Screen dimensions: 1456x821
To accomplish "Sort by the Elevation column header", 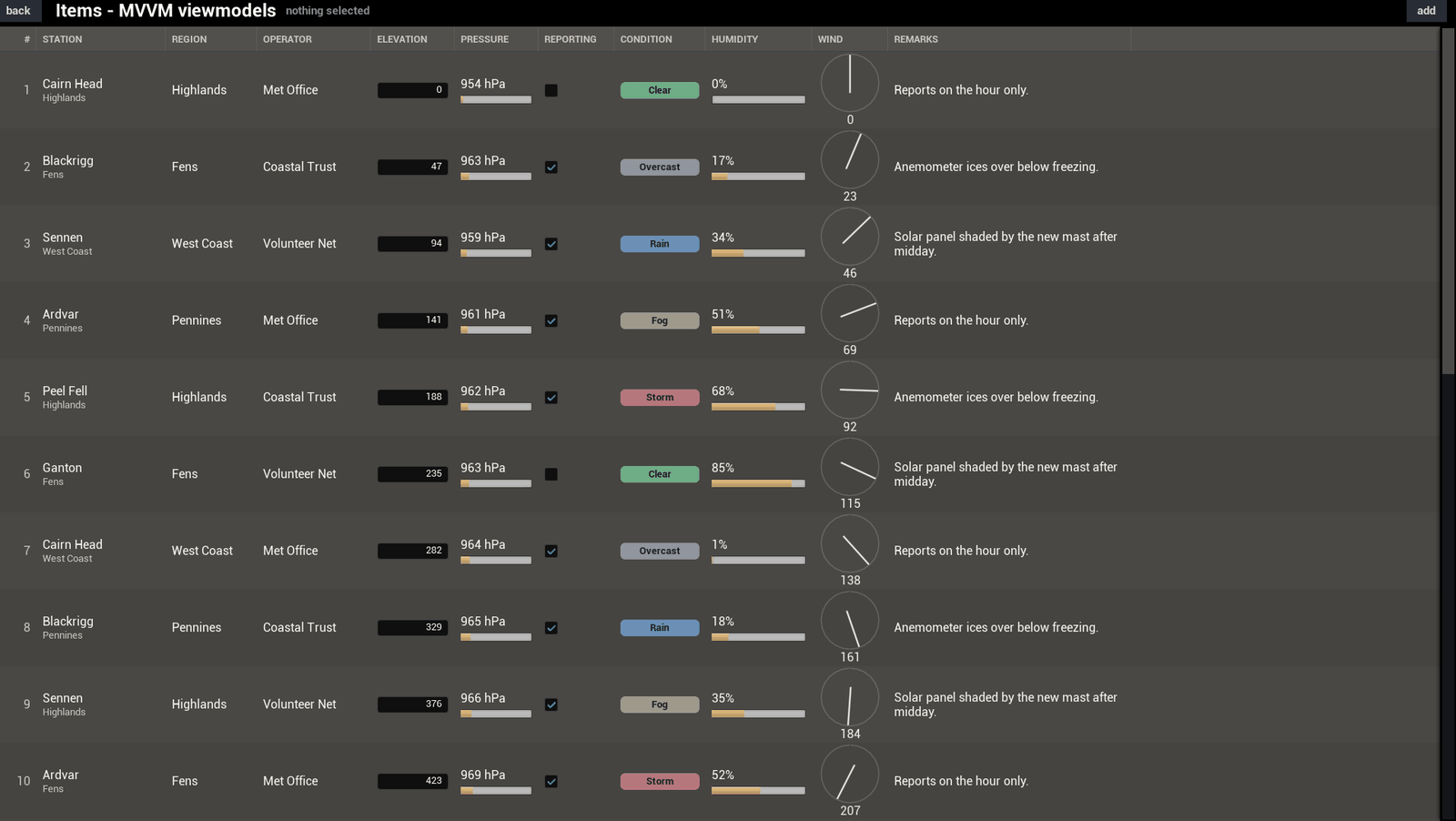I will click(x=412, y=39).
